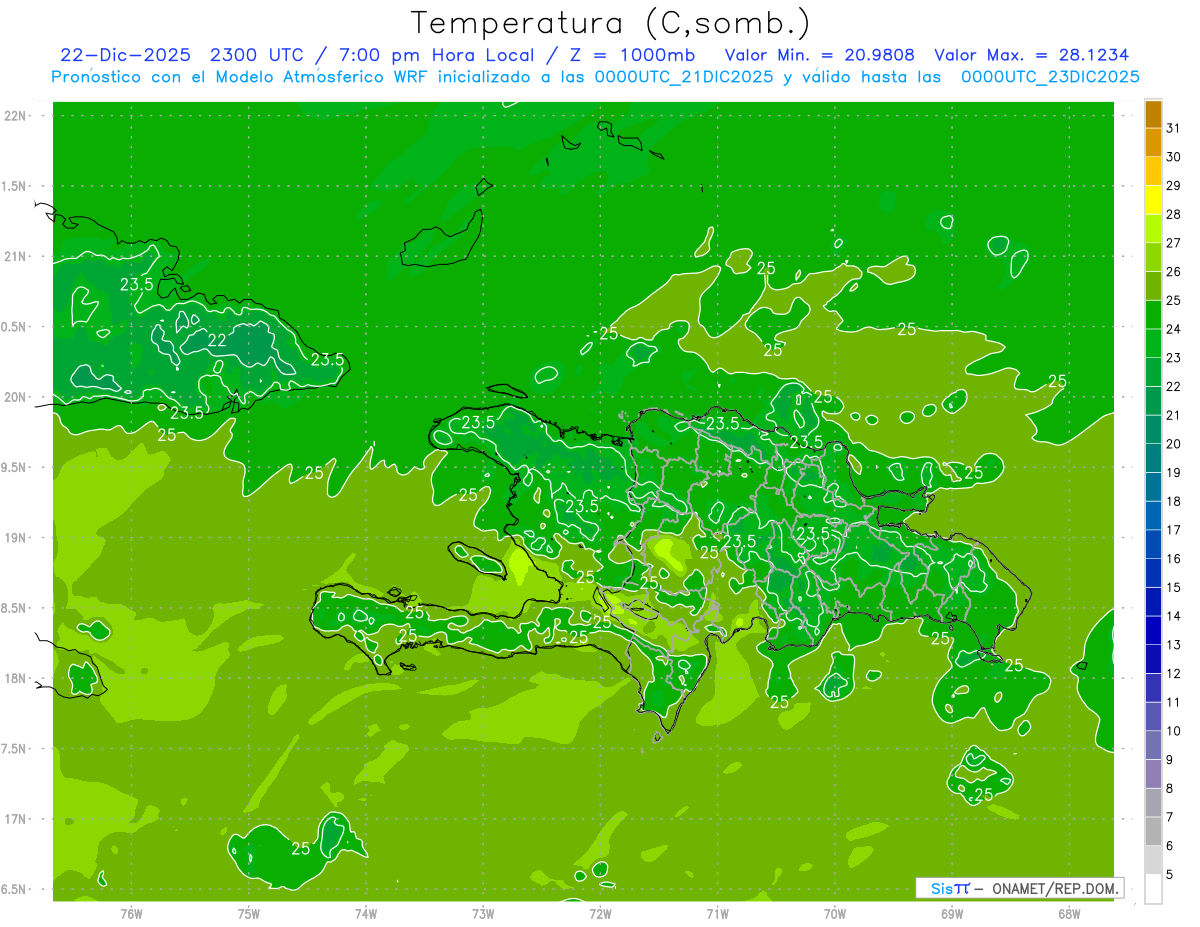Click the "8.5N" latitude axis label
Viewport: 1200px width, 927px height.
[14, 608]
